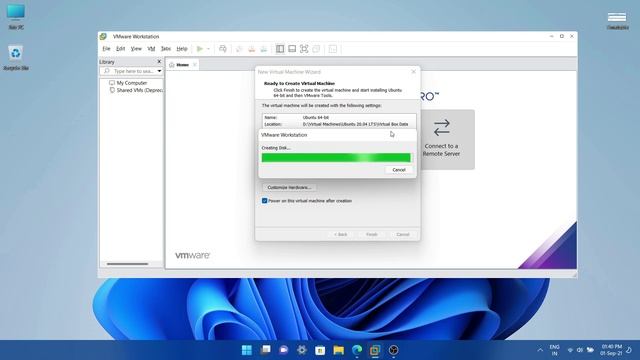The image size is (640, 360).
Task: Toggle the Show Library sidebar icon
Action: [x=280, y=49]
